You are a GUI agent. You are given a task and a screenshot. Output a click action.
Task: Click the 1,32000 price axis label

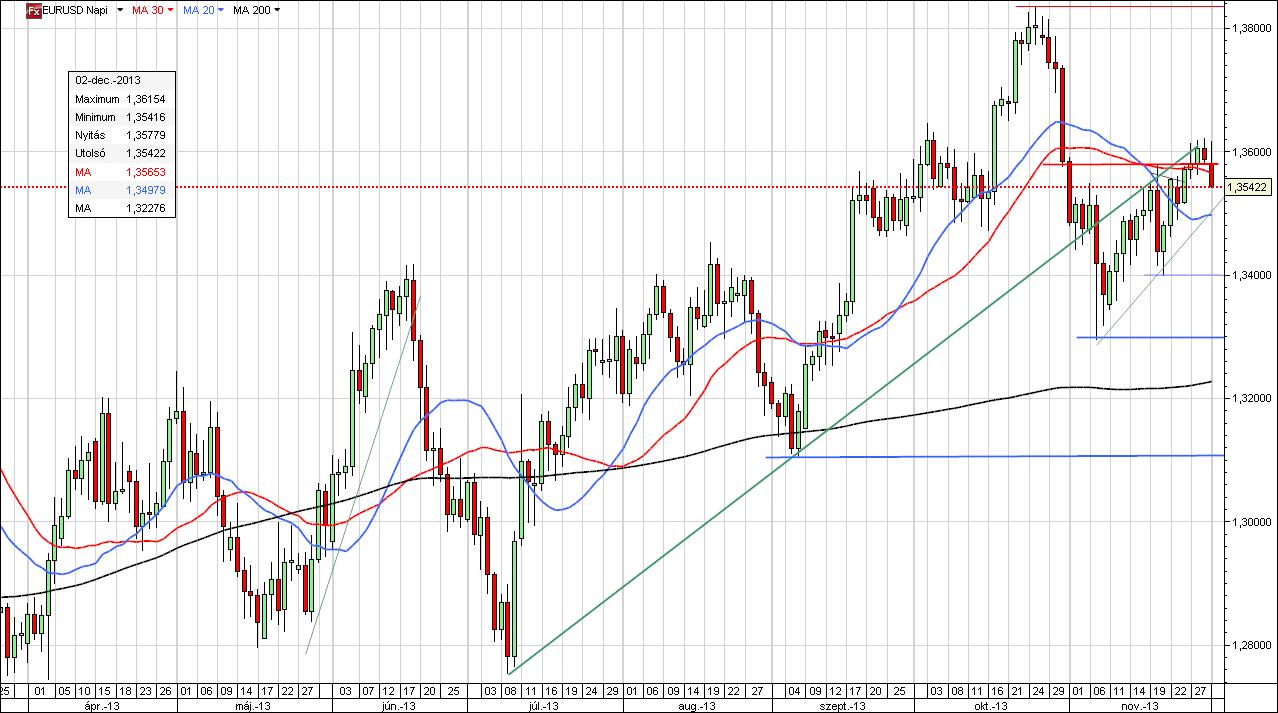[x=1252, y=398]
